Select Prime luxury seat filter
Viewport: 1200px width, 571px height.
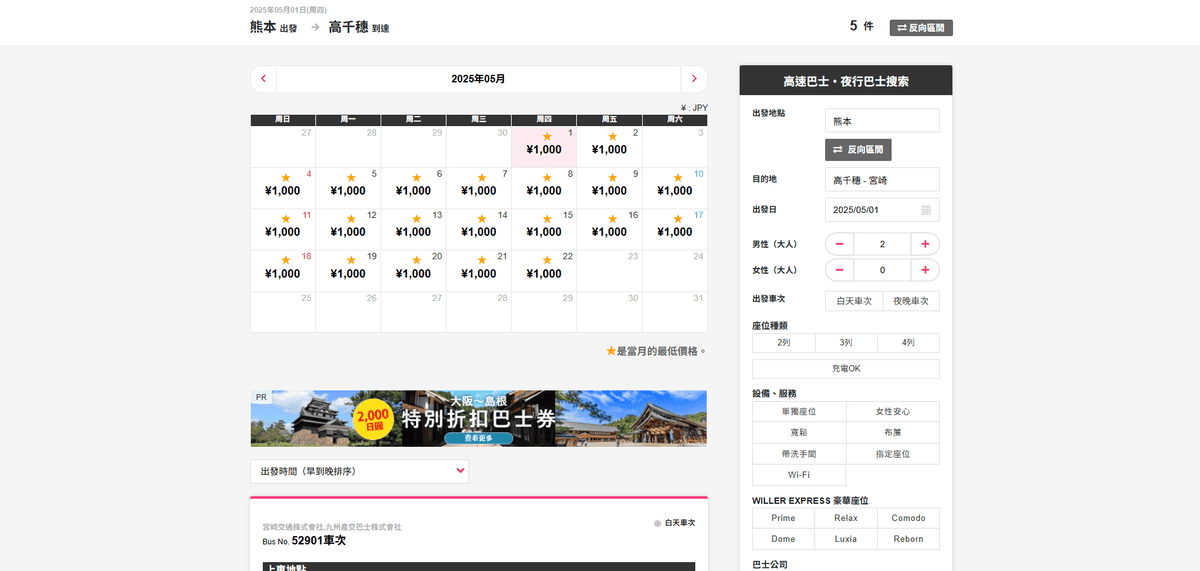coord(784,518)
